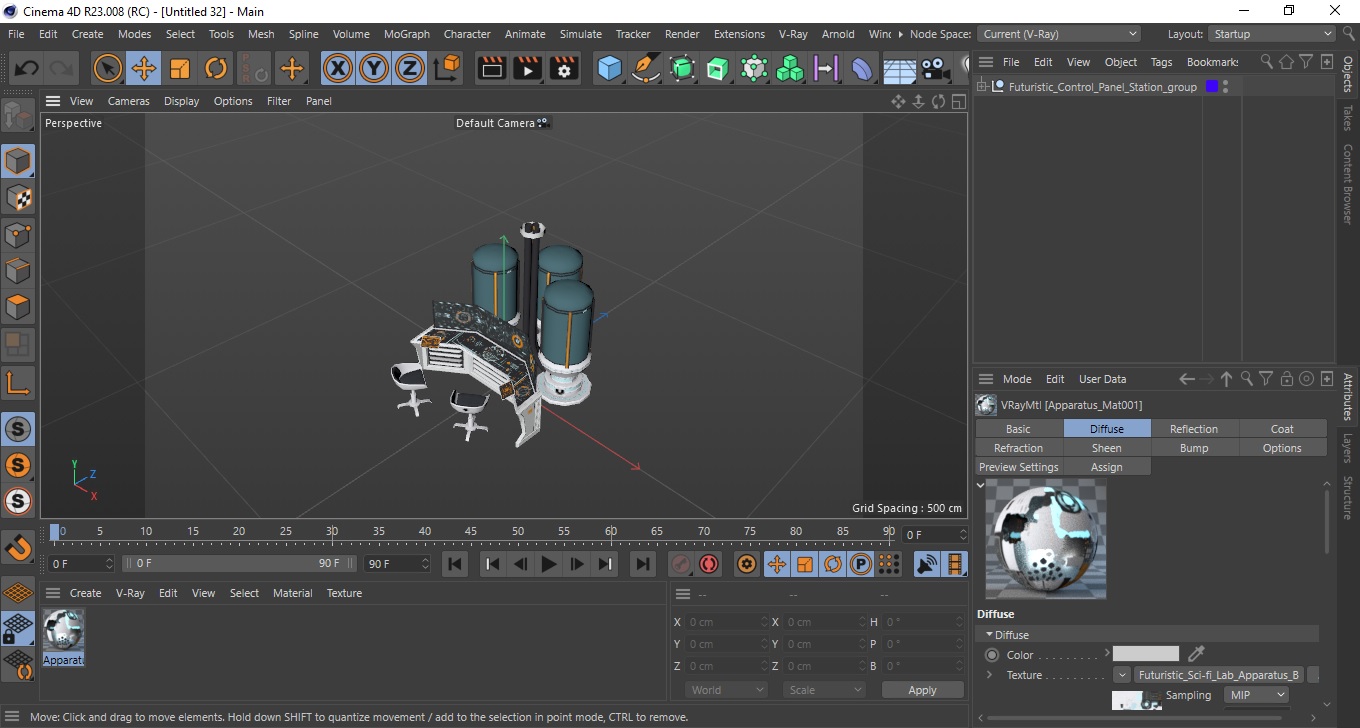Click the diffuse Color swatch
The width and height of the screenshot is (1360, 728).
1146,654
